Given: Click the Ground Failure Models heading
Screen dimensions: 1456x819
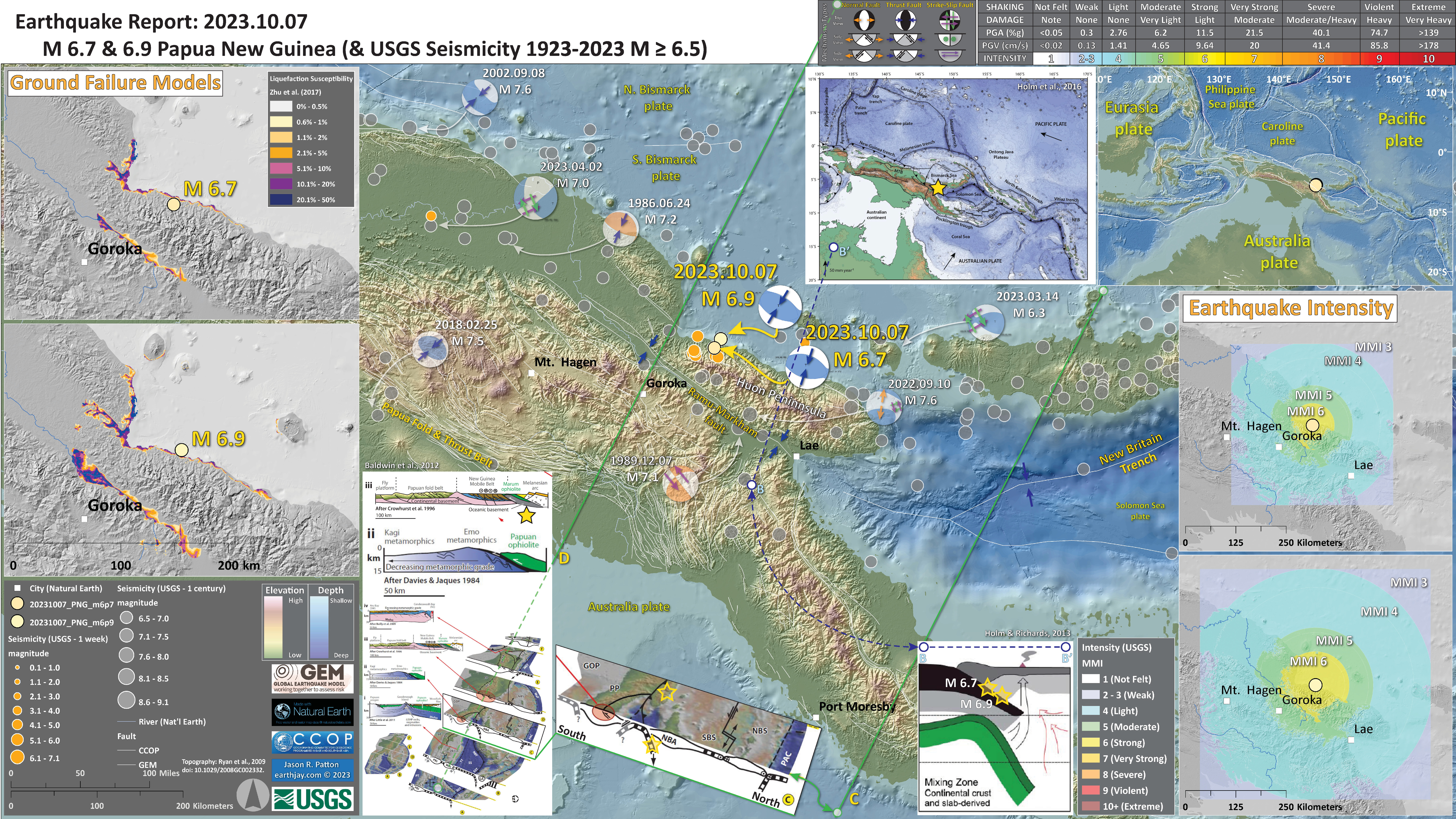Looking at the screenshot, I should point(115,83).
